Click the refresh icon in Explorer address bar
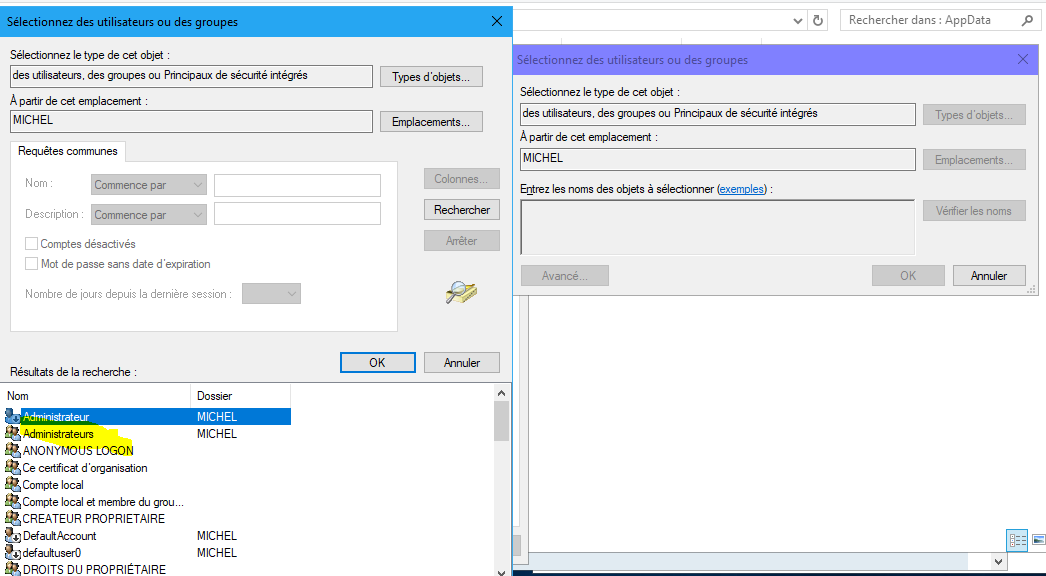 [x=818, y=21]
